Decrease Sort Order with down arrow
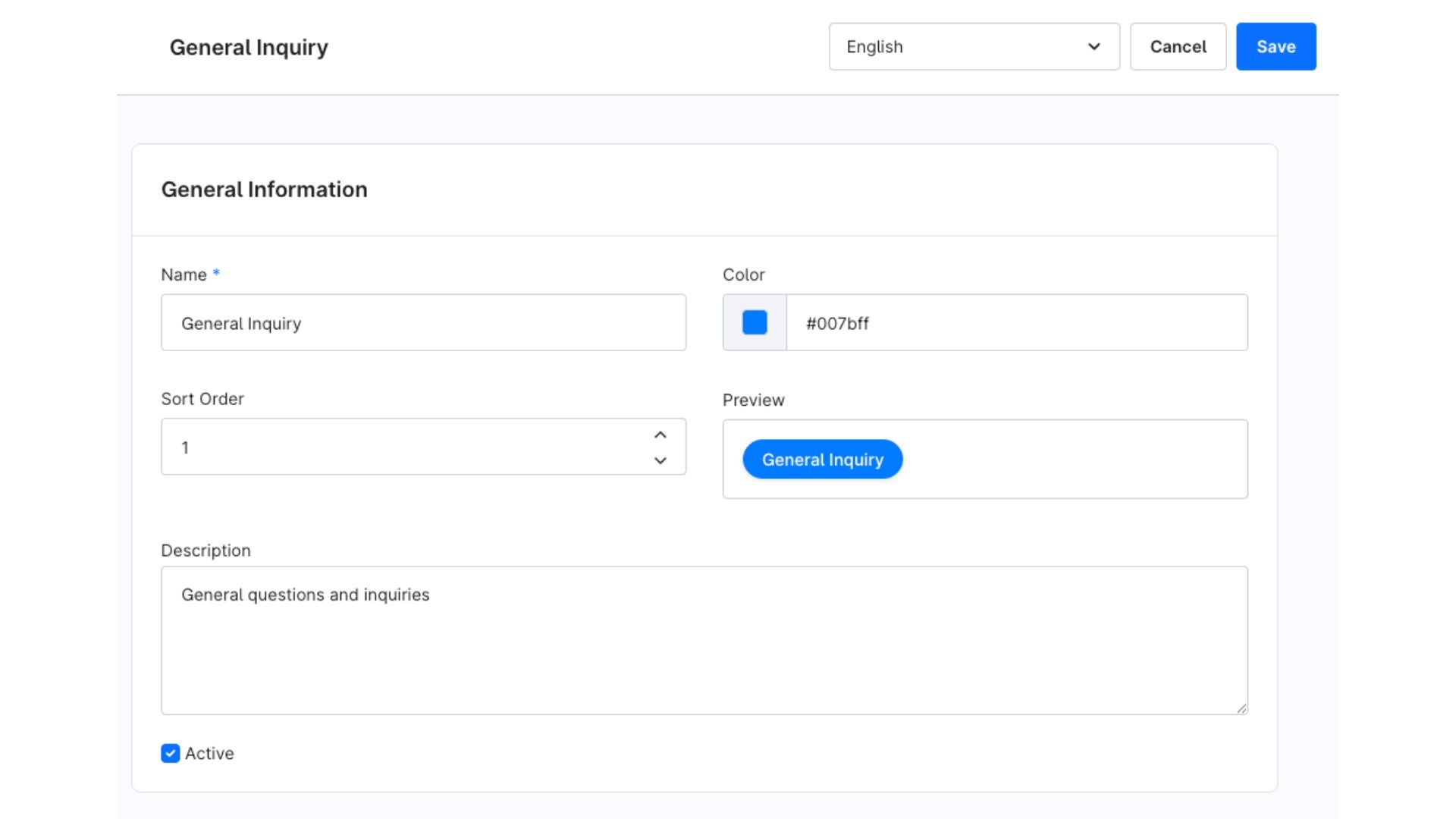 pyautogui.click(x=661, y=460)
